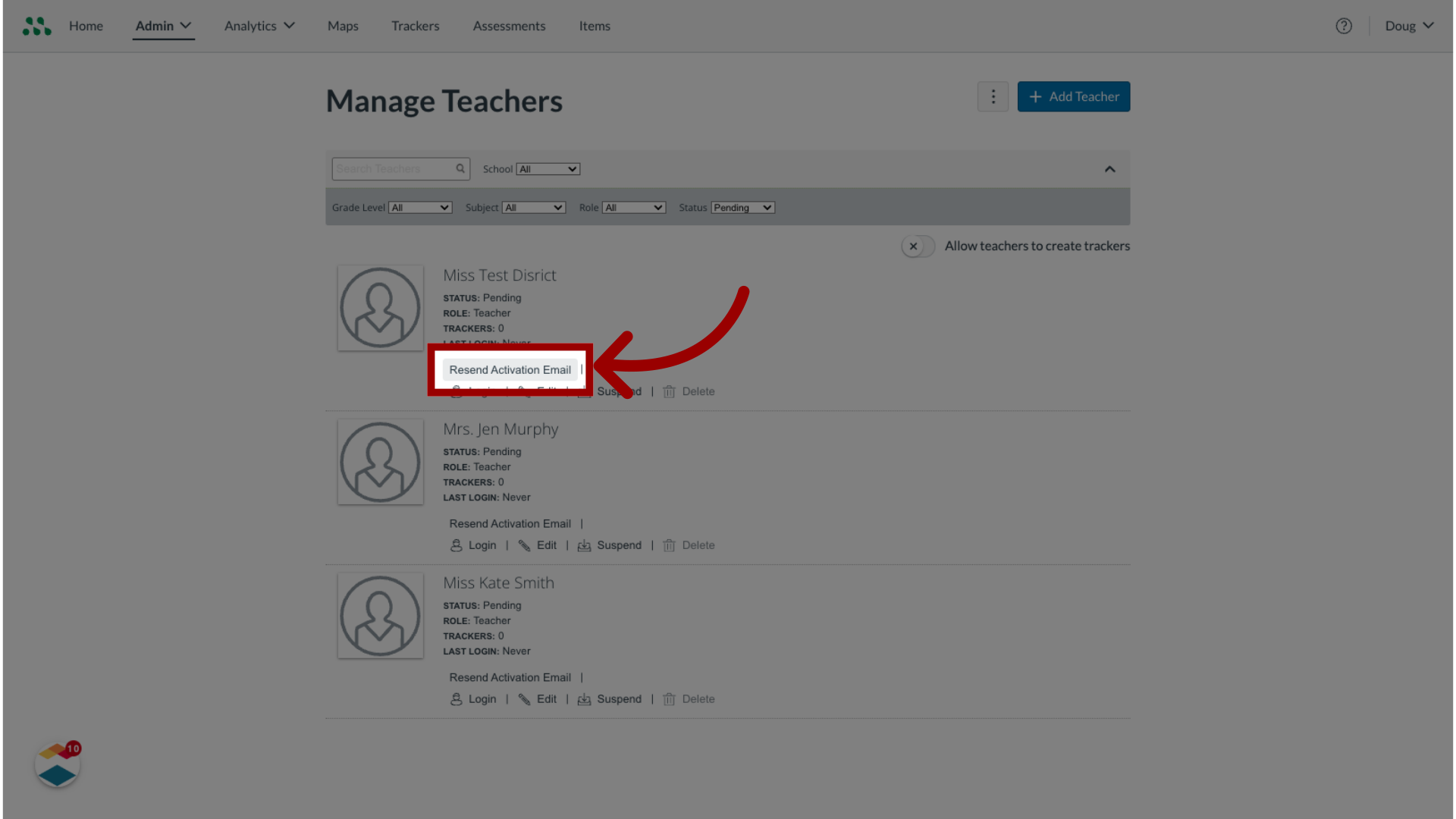This screenshot has height=819, width=1456.
Task: Open the Admin navigation menu
Action: [x=164, y=26]
